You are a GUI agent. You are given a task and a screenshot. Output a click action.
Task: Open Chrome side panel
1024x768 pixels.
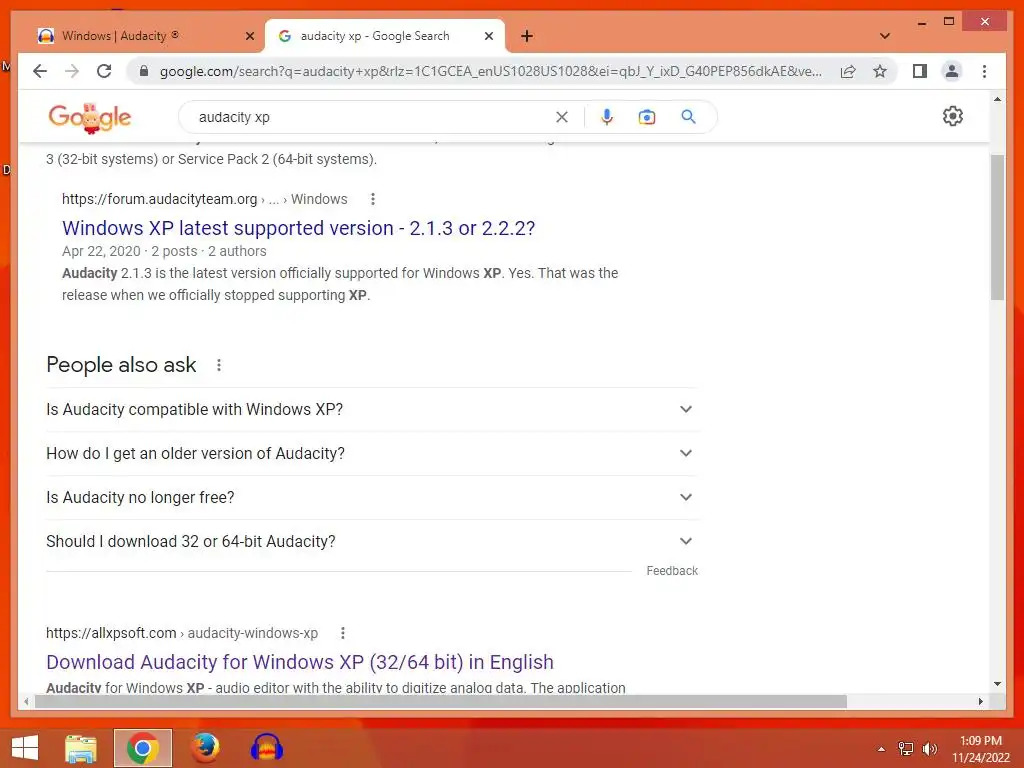point(920,71)
